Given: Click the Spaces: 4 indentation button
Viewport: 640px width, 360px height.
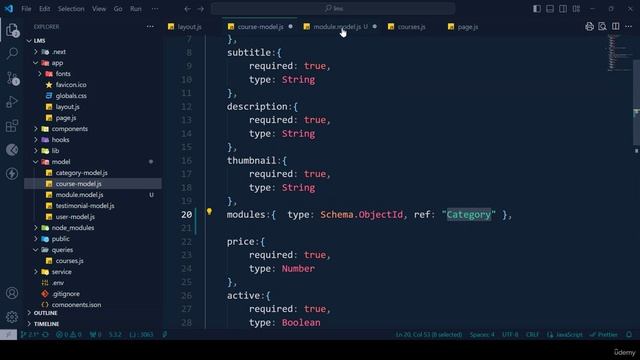Looking at the screenshot, I should [482, 334].
